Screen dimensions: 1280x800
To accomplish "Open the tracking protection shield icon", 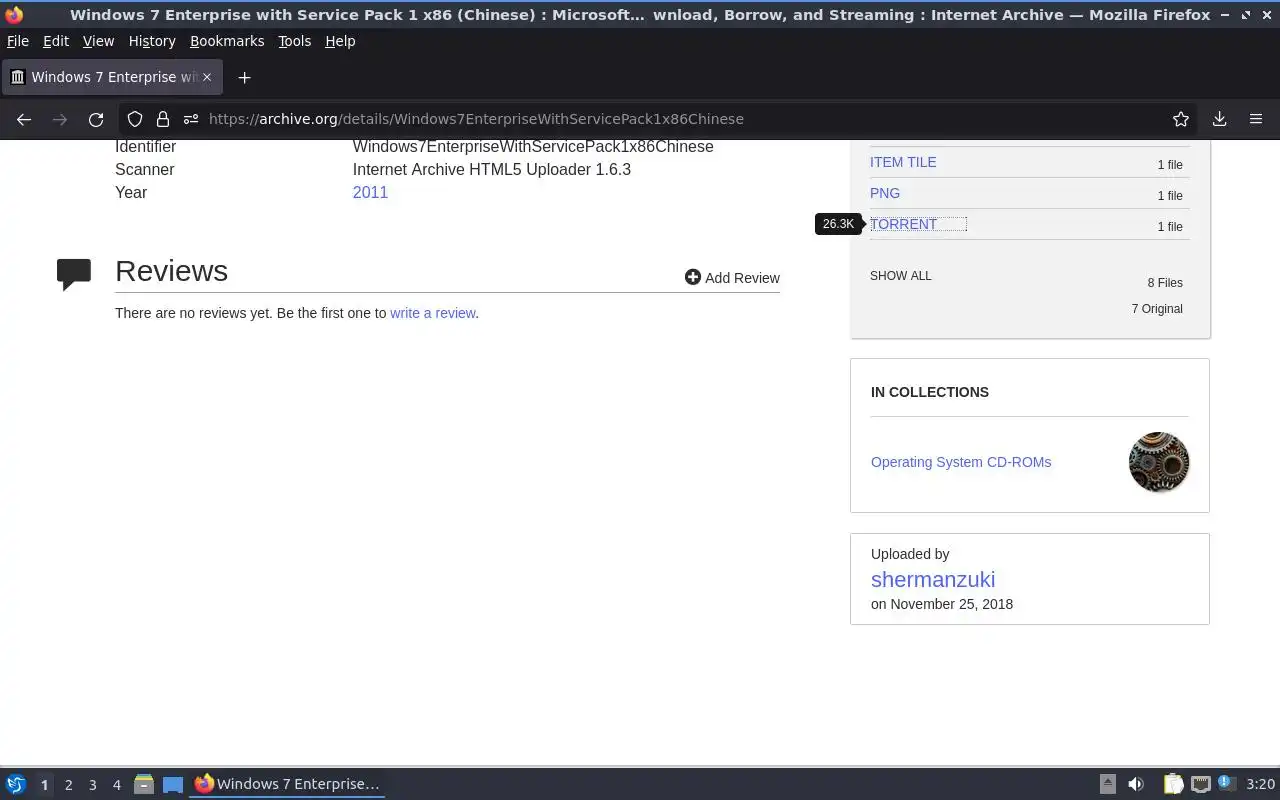I will (x=135, y=119).
